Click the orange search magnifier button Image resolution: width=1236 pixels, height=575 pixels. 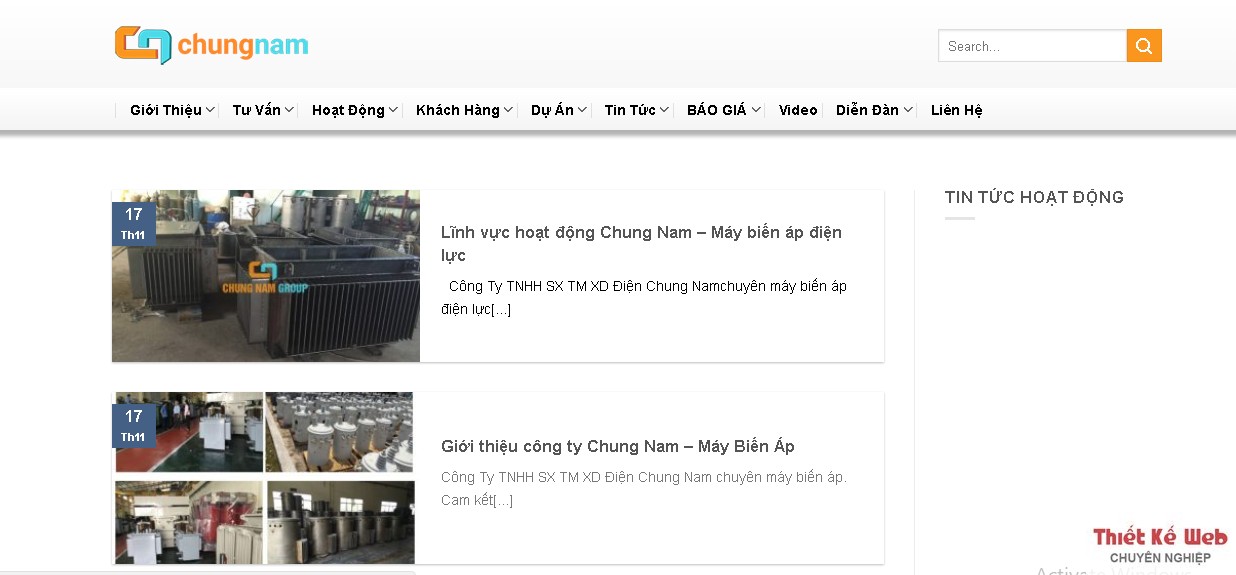click(1144, 46)
